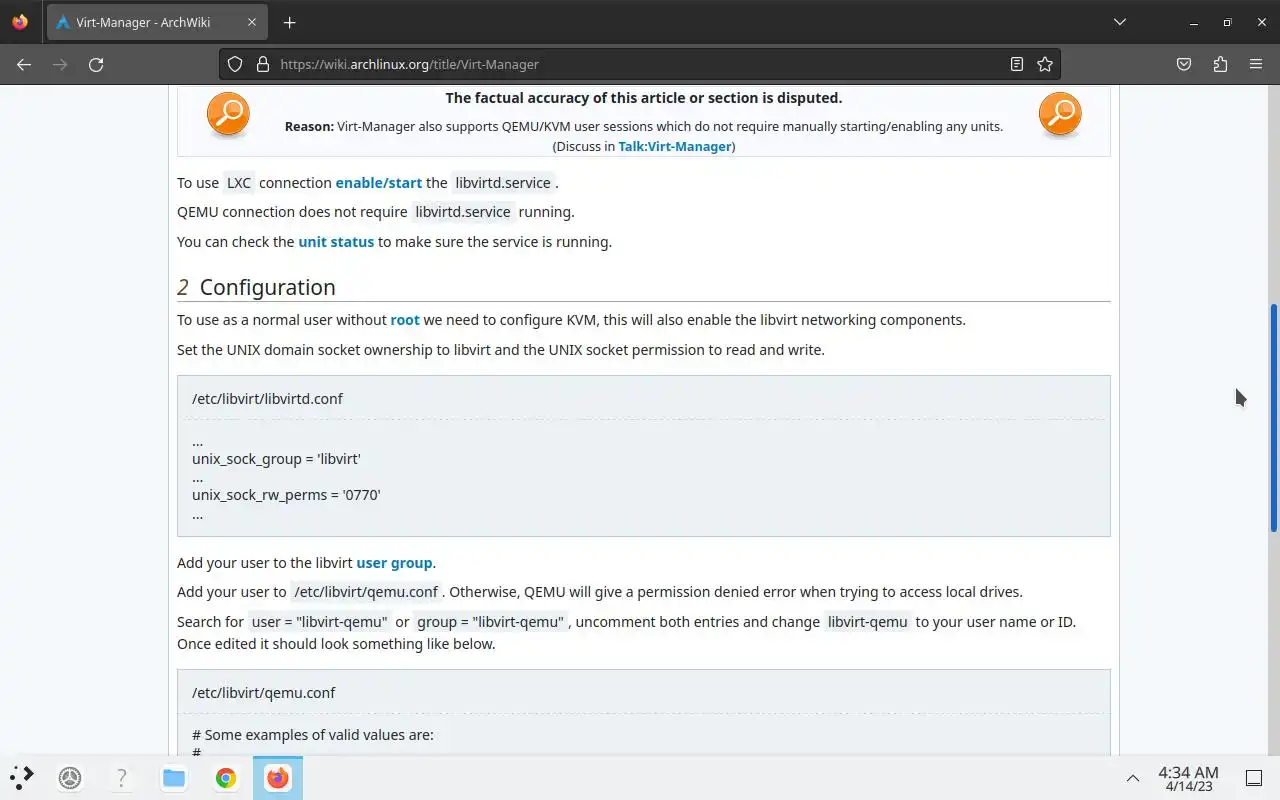Click the show desktop icon
The width and height of the screenshot is (1280, 800).
(1254, 778)
